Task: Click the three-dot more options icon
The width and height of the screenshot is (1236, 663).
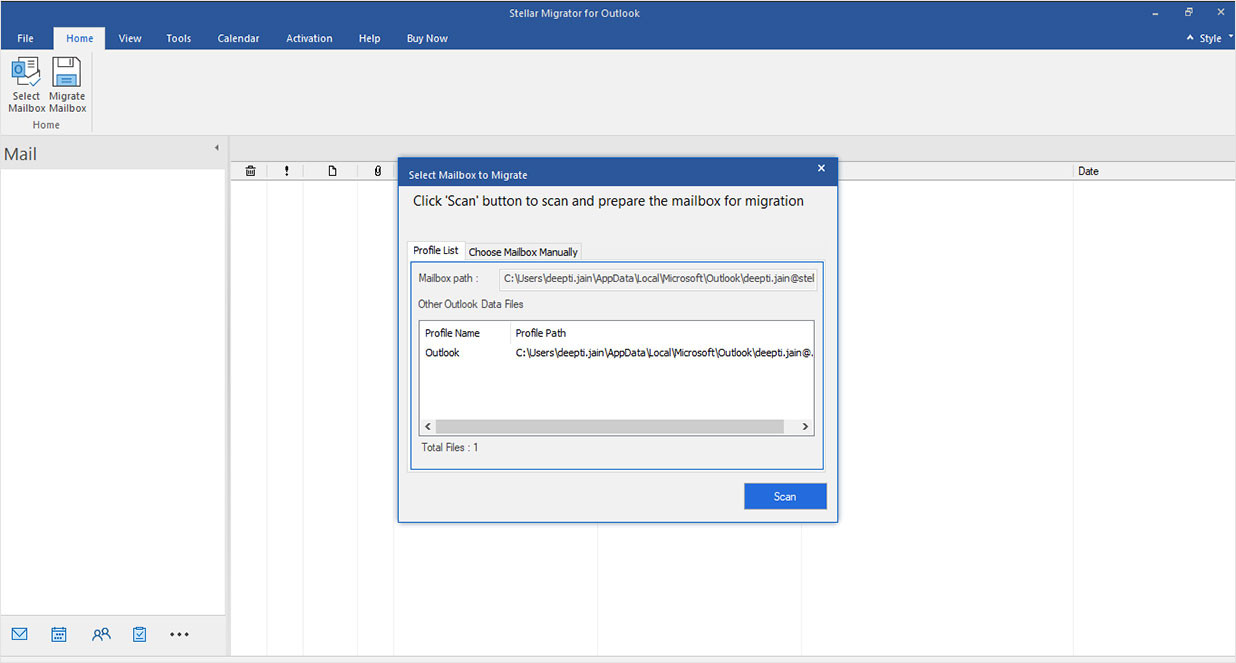Action: (x=179, y=634)
